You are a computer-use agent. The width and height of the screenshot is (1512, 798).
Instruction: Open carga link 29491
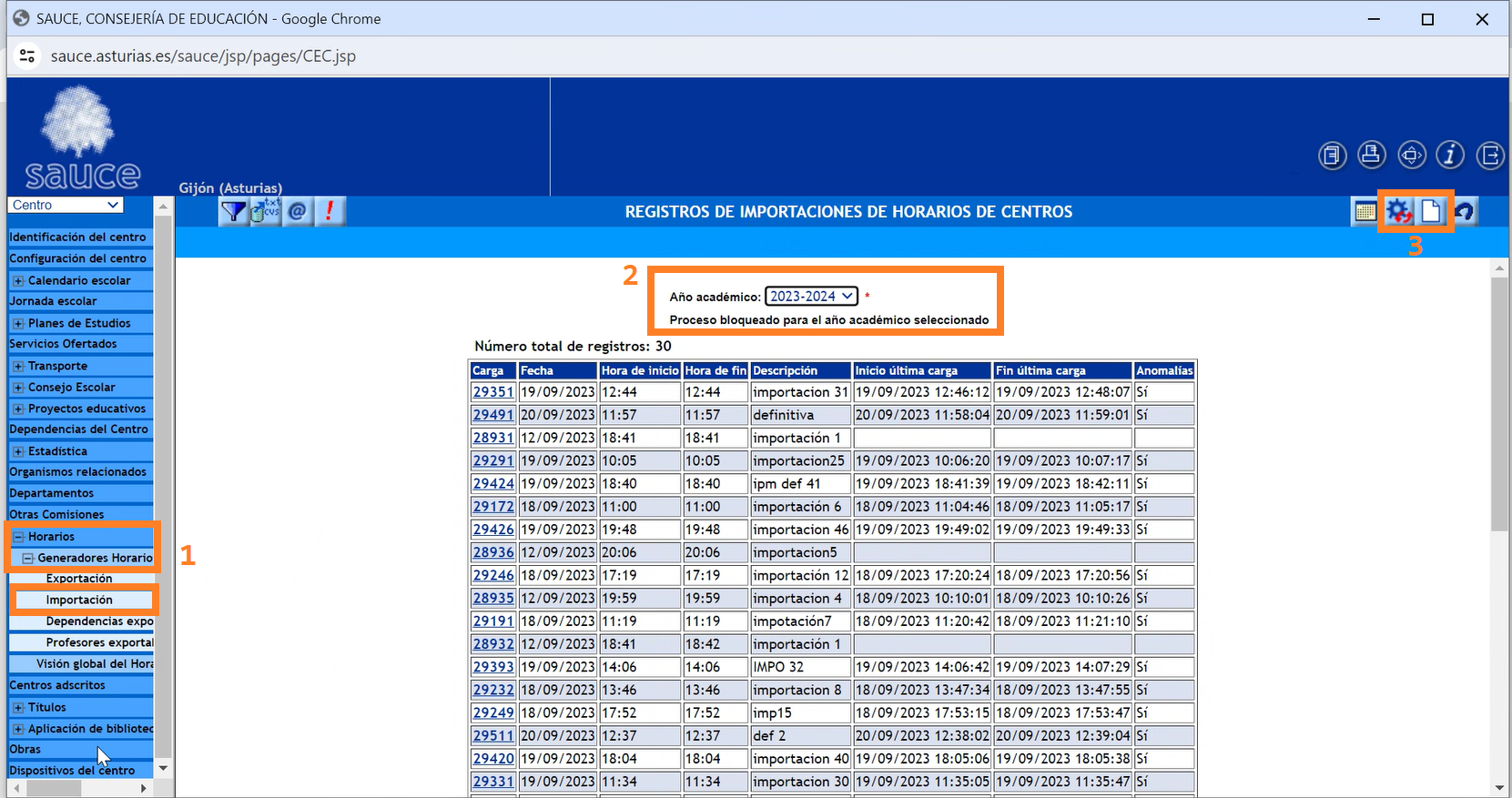pyautogui.click(x=493, y=415)
